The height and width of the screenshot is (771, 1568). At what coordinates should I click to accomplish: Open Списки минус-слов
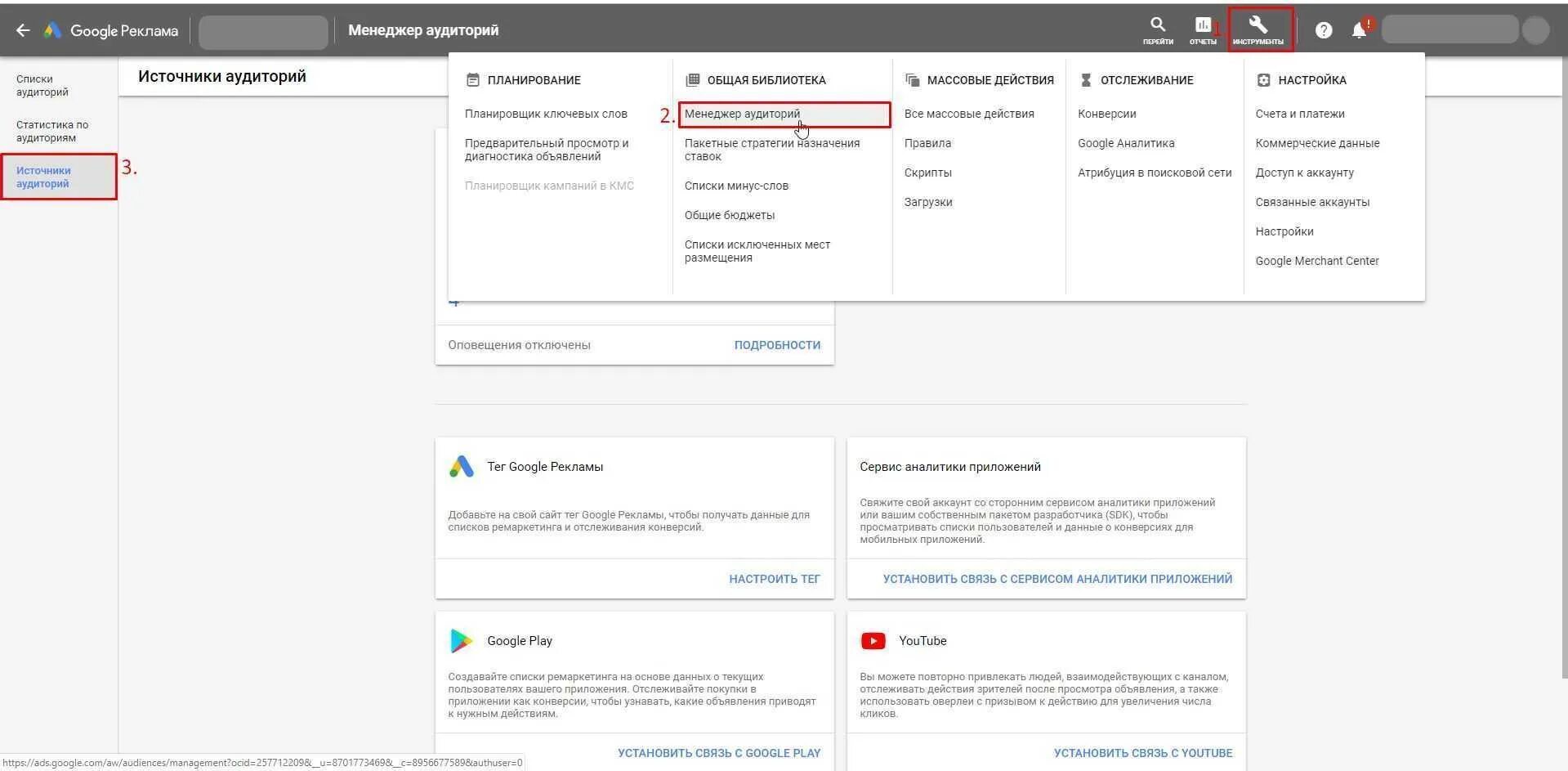pyautogui.click(x=736, y=186)
